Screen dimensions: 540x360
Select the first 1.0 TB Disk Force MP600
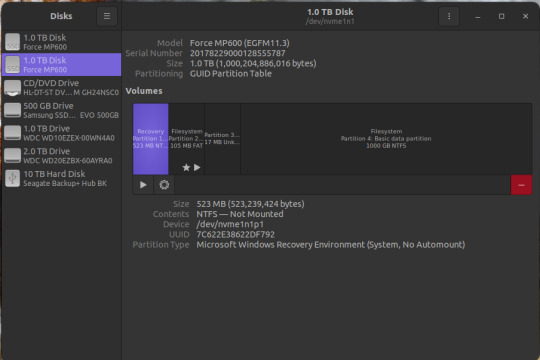[x=62, y=42]
